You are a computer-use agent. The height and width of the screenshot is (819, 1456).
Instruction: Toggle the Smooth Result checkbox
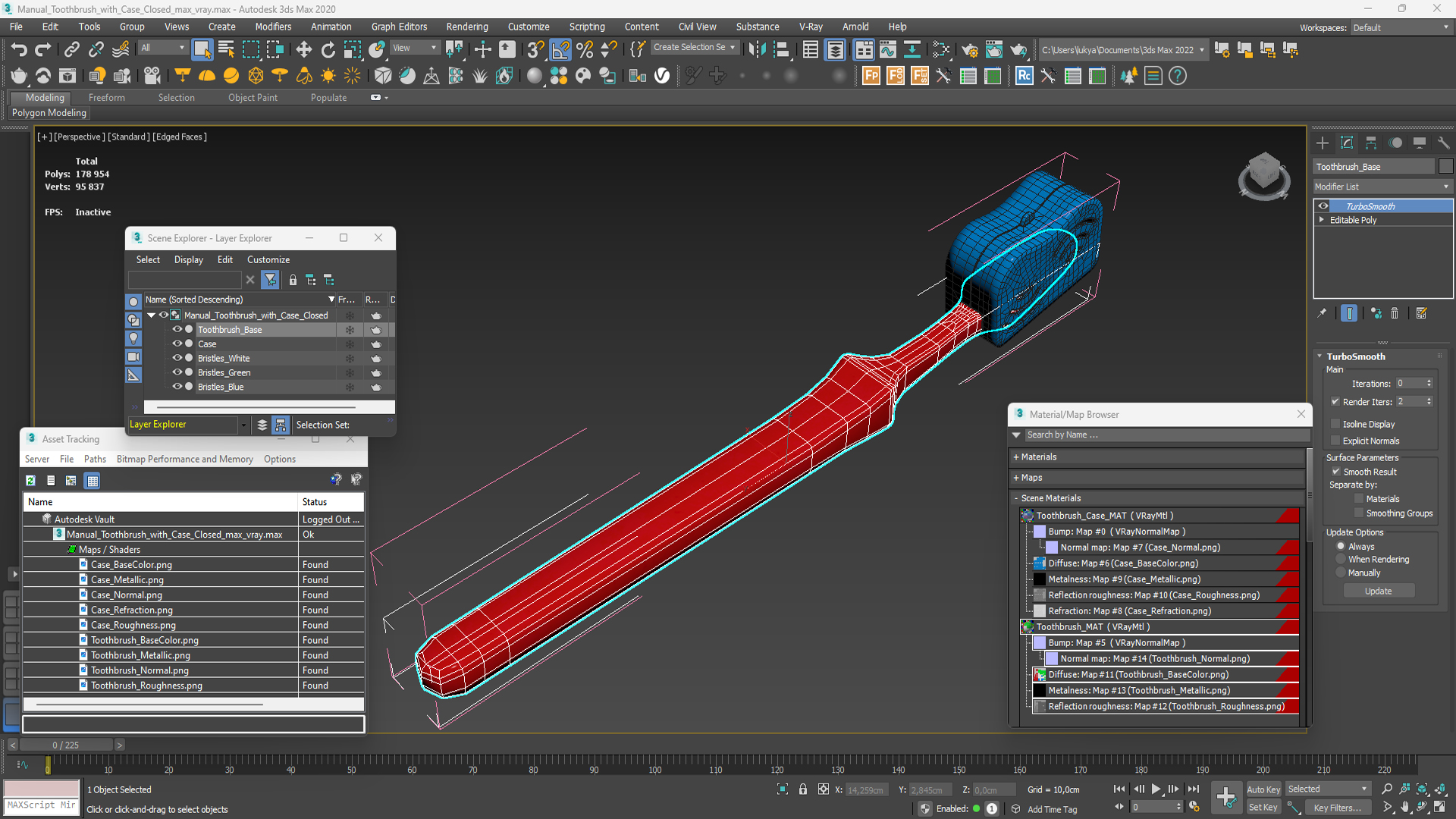click(1336, 472)
